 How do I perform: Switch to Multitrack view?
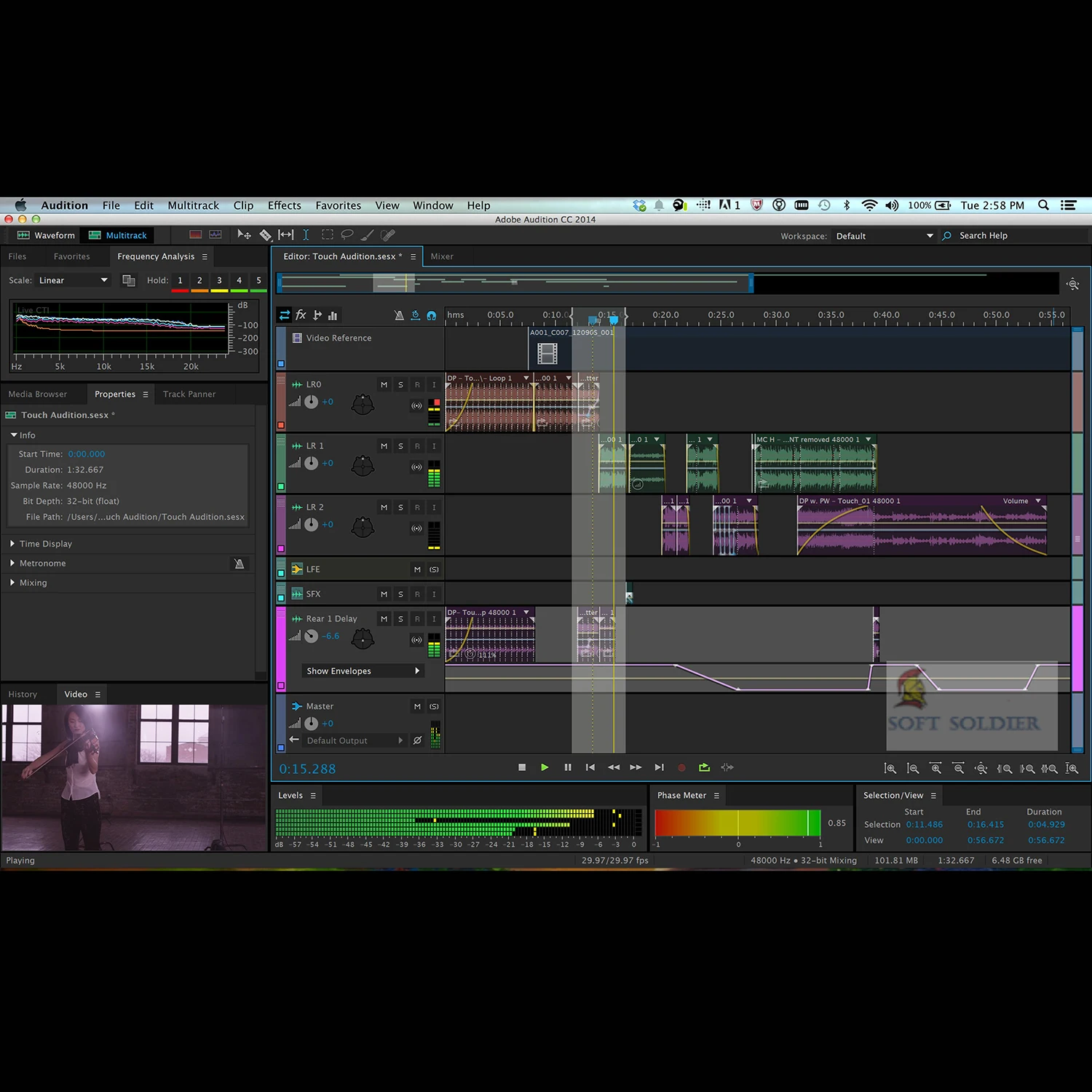click(x=118, y=235)
